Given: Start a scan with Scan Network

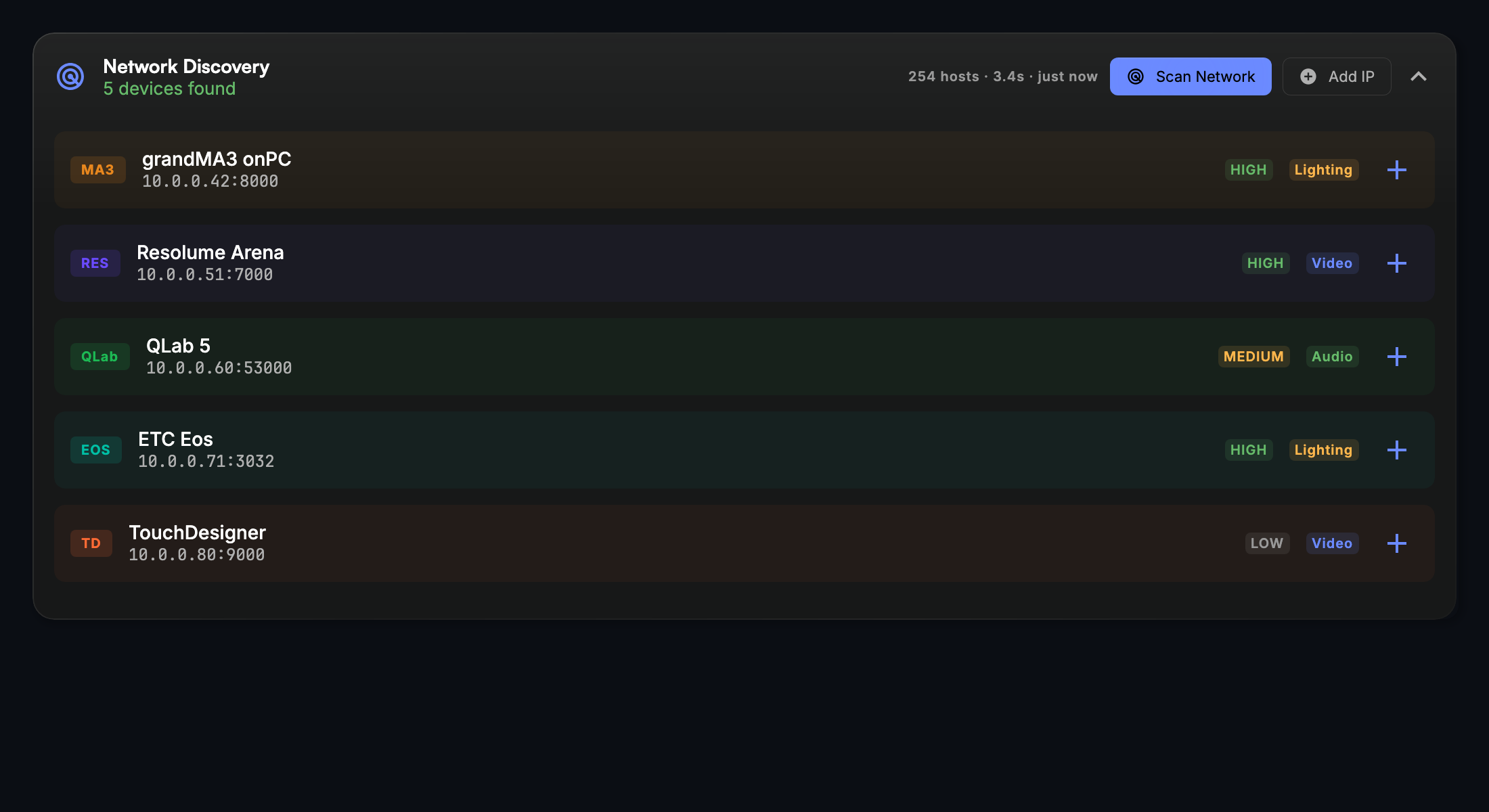Looking at the screenshot, I should 1191,76.
